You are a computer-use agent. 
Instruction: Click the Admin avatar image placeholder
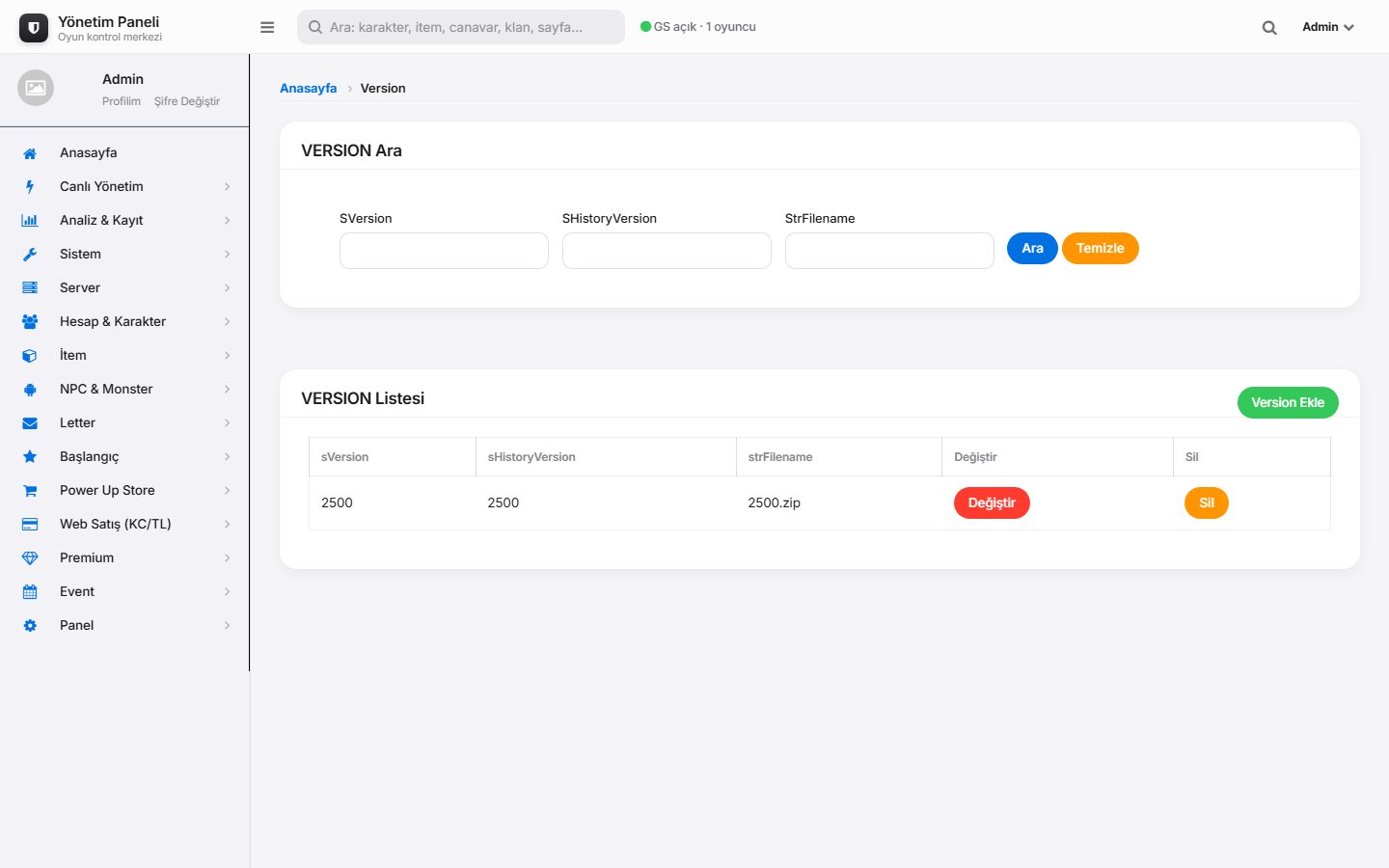tap(36, 88)
